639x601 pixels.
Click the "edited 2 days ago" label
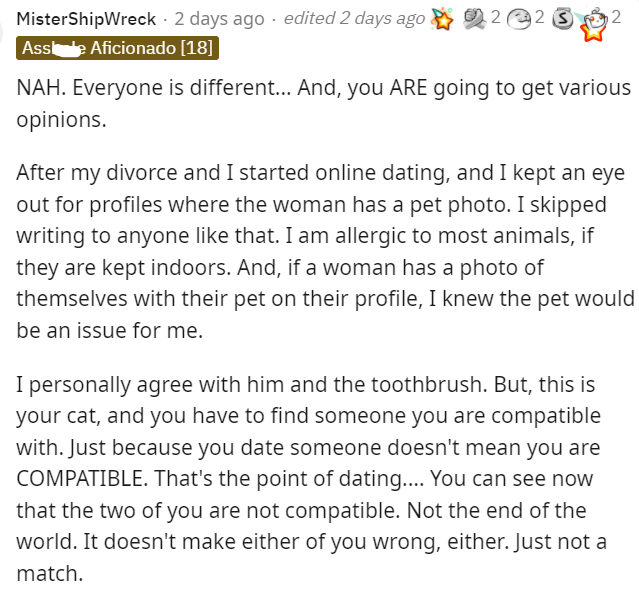coord(355,19)
